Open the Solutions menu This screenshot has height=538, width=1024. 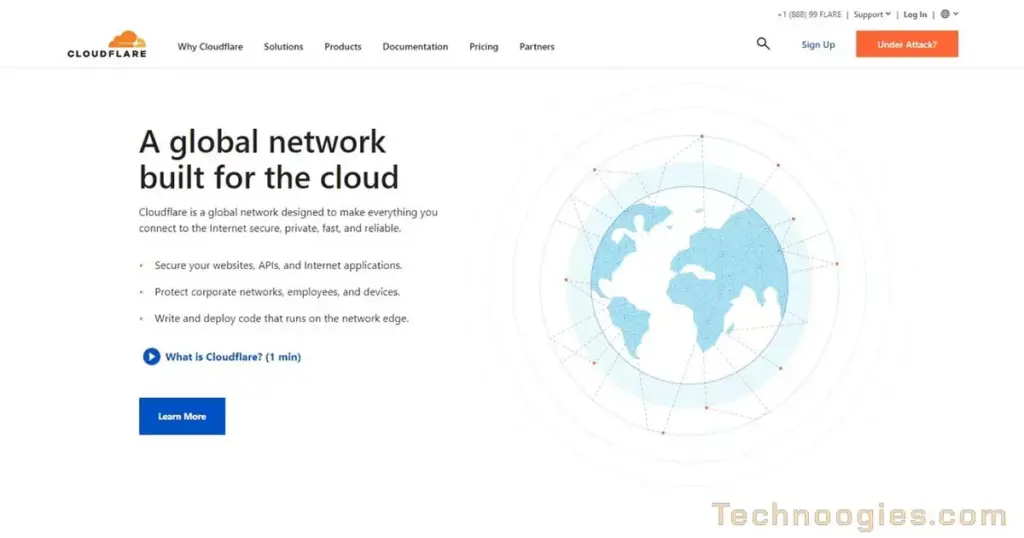[x=283, y=46]
